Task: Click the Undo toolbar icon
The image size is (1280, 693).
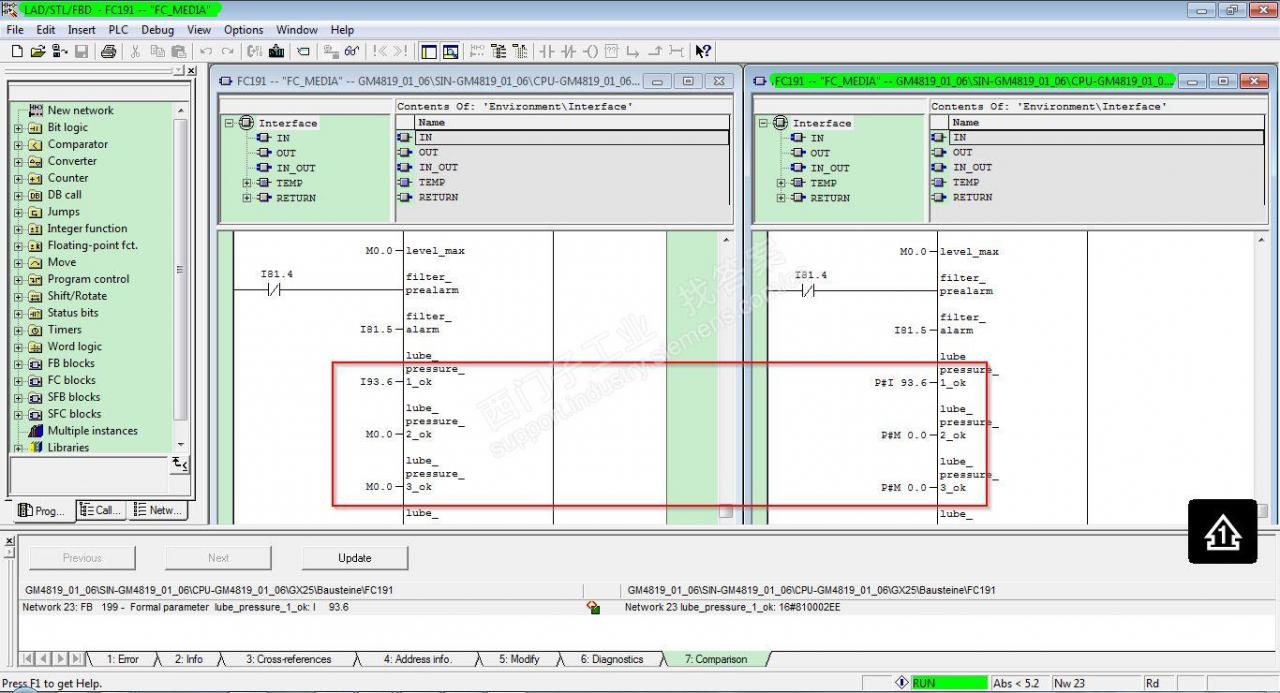Action: 206,51
